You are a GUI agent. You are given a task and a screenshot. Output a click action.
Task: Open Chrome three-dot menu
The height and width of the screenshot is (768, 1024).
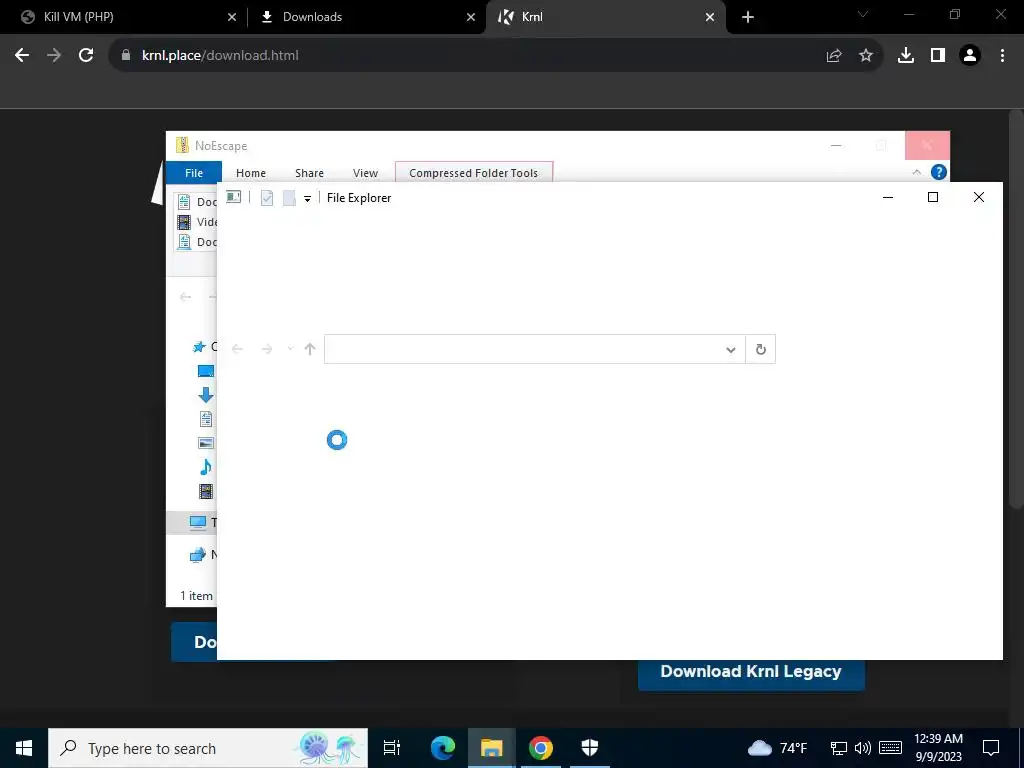click(1002, 56)
